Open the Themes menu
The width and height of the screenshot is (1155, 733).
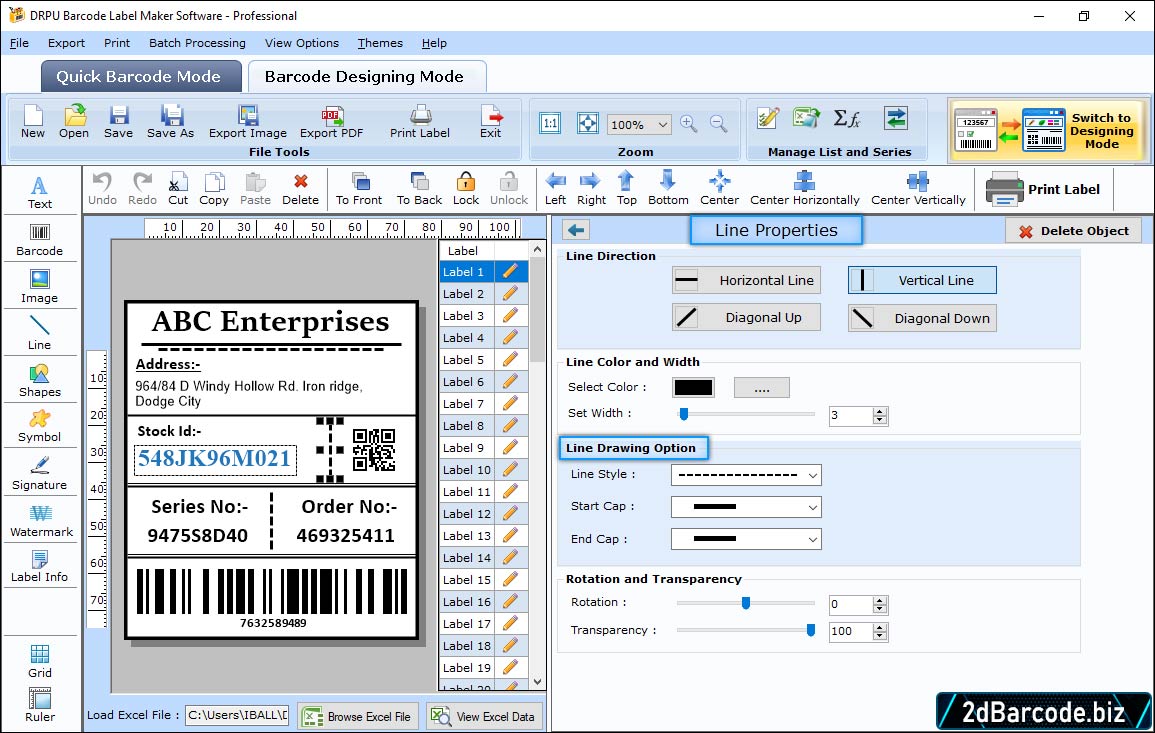[x=380, y=43]
